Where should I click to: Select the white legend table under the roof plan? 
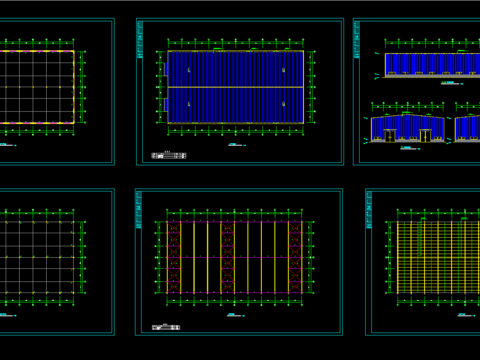[169, 155]
